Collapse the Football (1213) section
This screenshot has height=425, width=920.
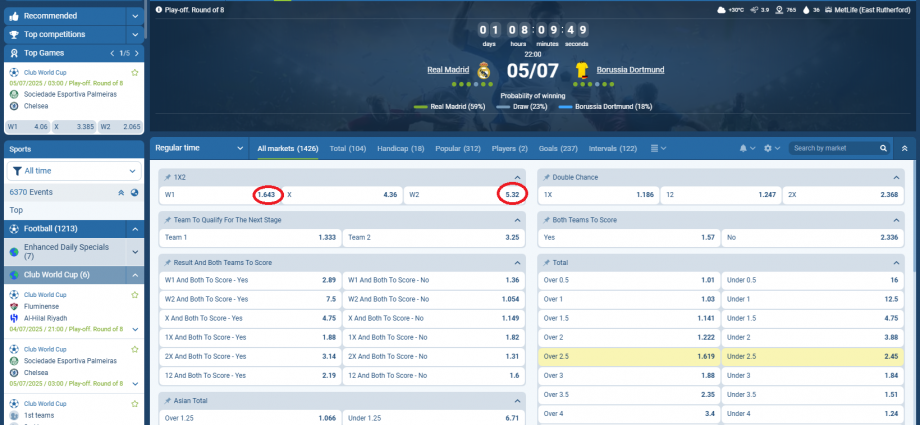134,228
